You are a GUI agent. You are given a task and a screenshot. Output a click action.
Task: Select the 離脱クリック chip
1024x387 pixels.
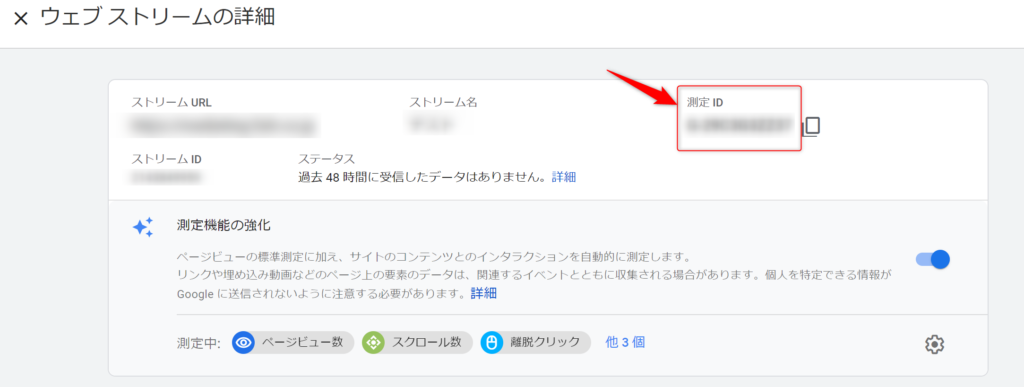[536, 342]
